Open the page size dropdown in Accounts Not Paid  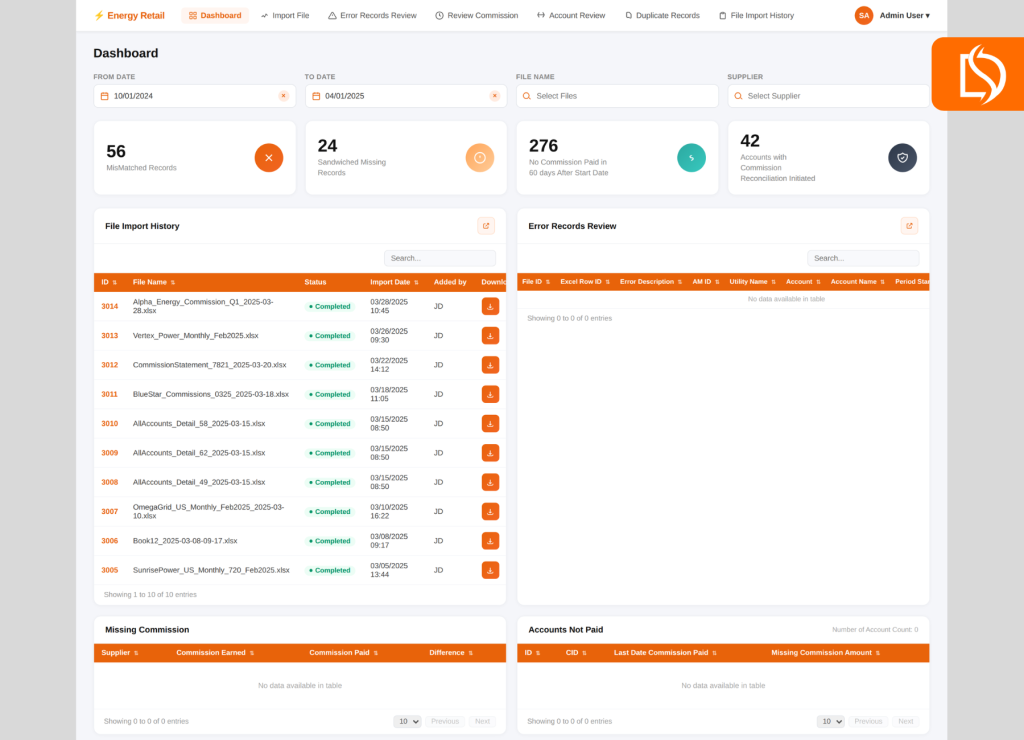[x=830, y=720]
